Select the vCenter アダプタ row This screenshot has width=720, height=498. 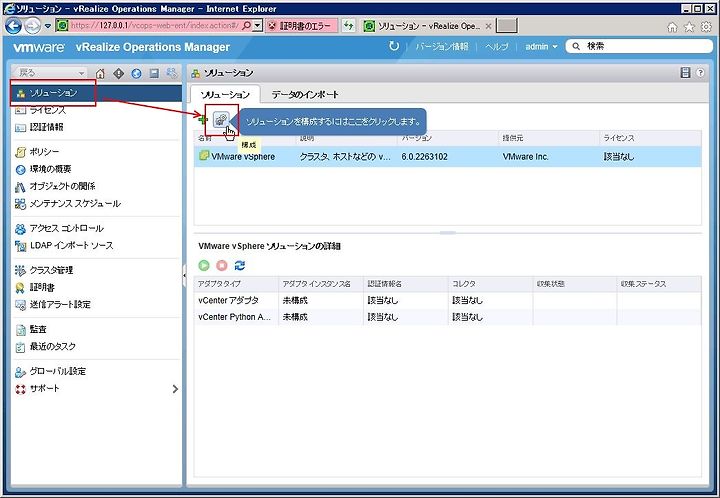(x=448, y=300)
